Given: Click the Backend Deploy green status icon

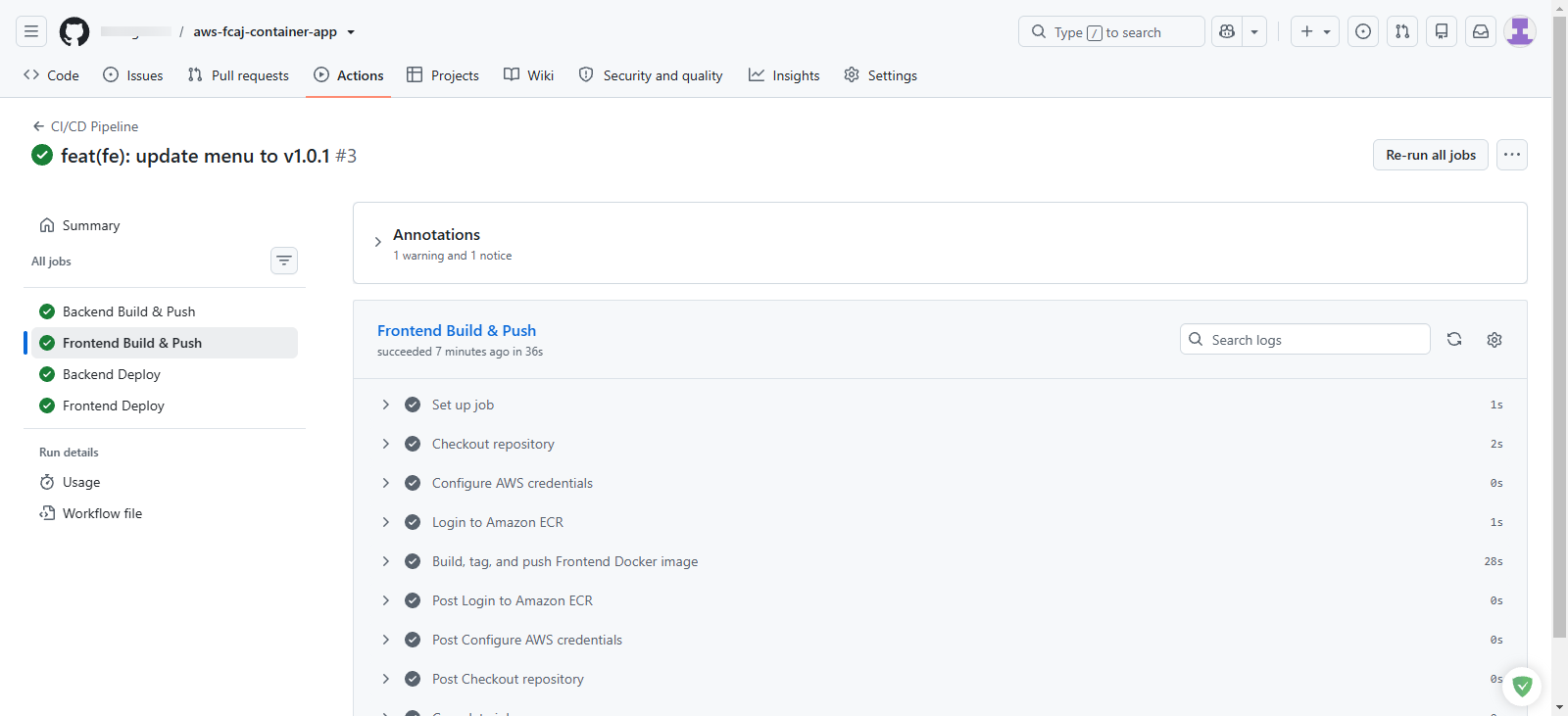Looking at the screenshot, I should coord(47,374).
